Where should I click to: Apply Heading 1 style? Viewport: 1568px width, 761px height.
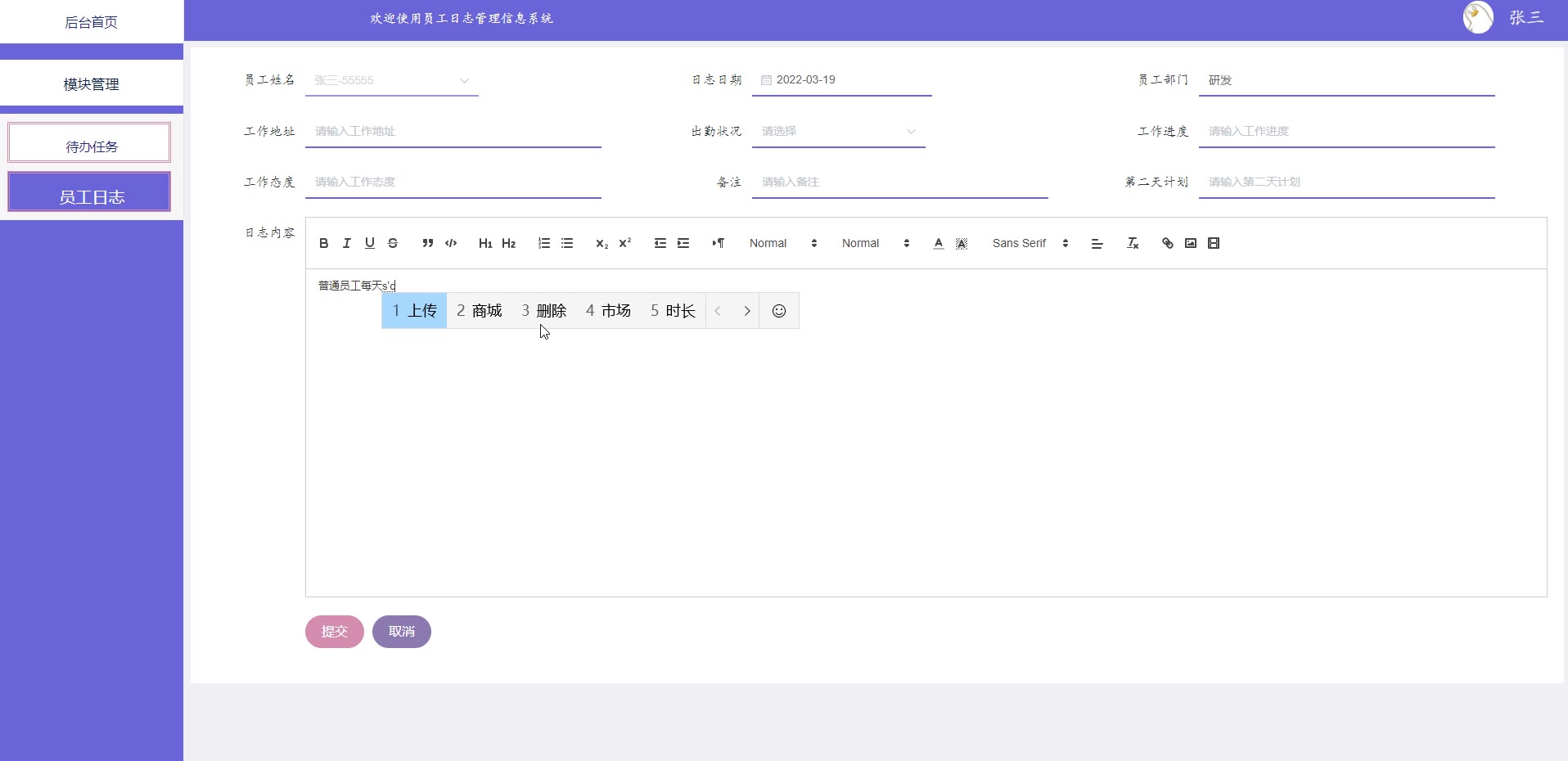485,243
